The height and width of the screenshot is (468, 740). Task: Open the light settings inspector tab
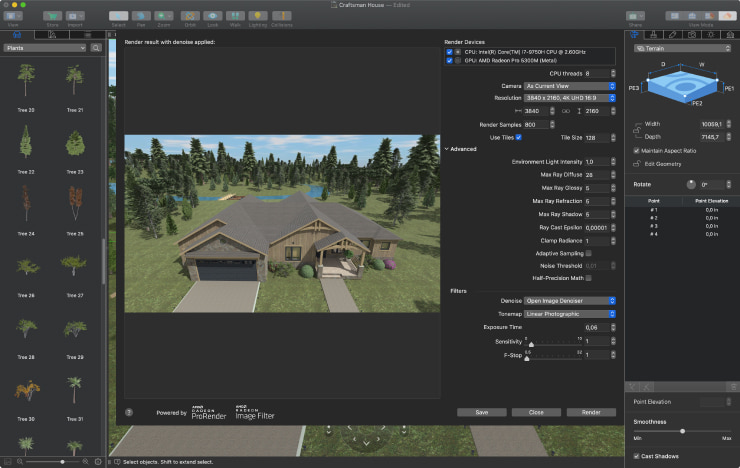711,34
